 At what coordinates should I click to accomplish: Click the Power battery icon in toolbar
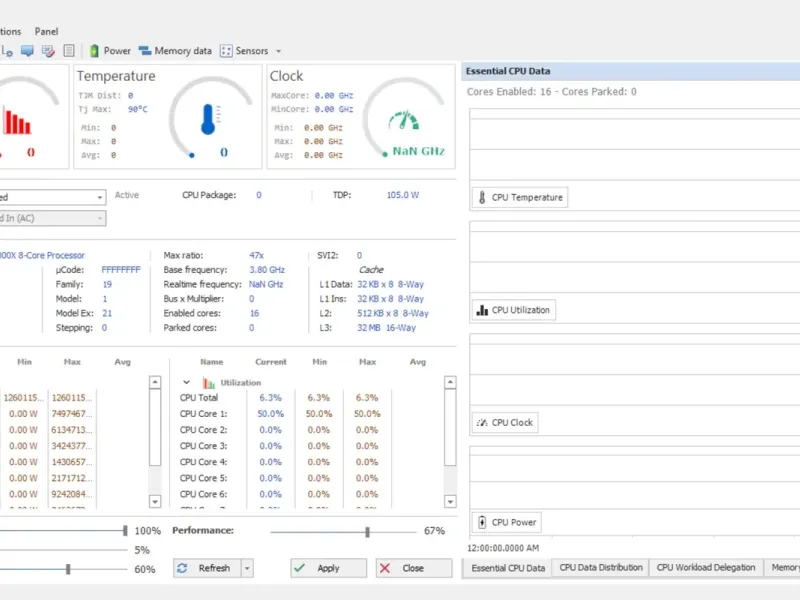[x=94, y=51]
